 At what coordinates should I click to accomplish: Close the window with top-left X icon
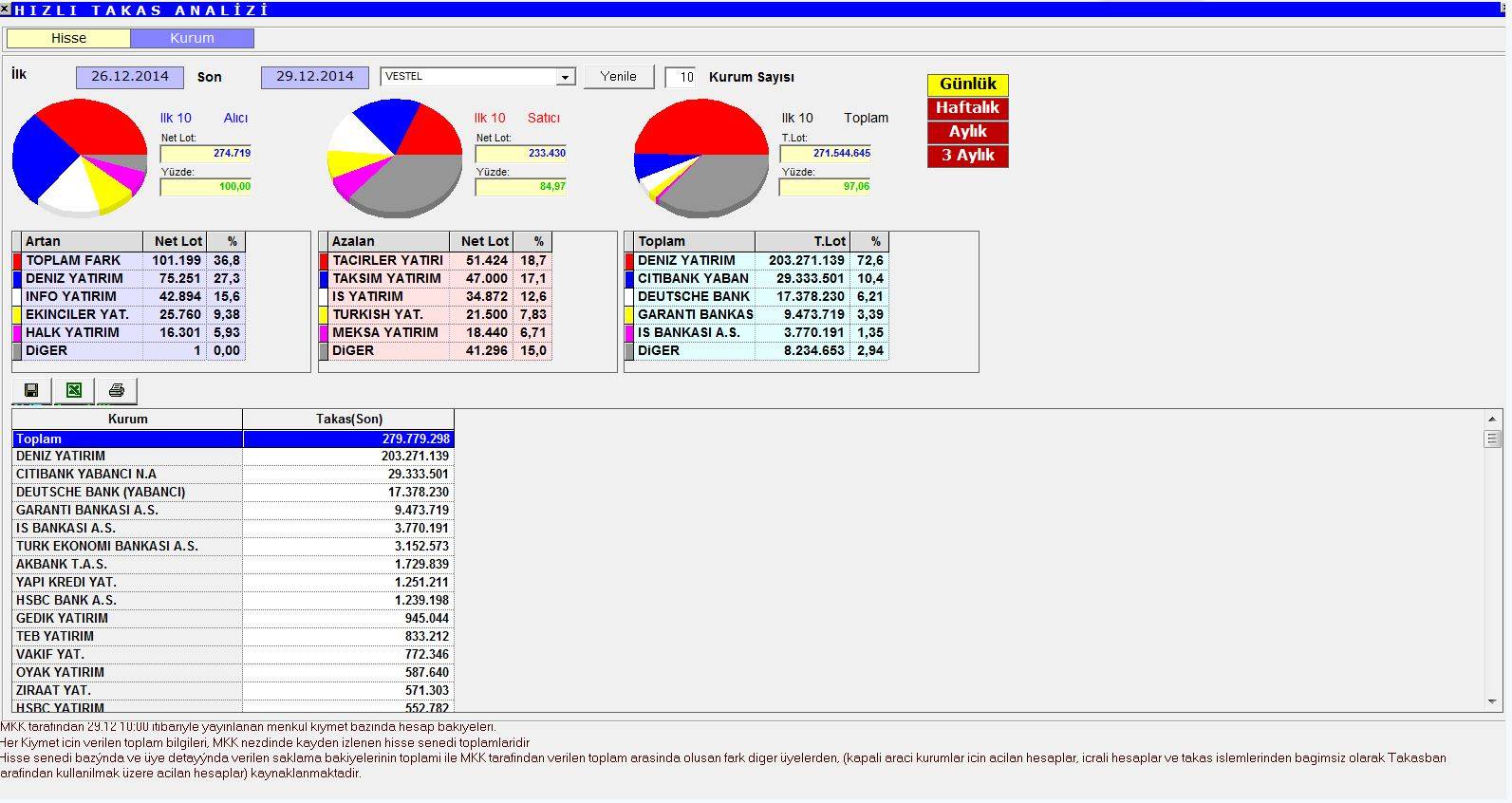click(6, 9)
